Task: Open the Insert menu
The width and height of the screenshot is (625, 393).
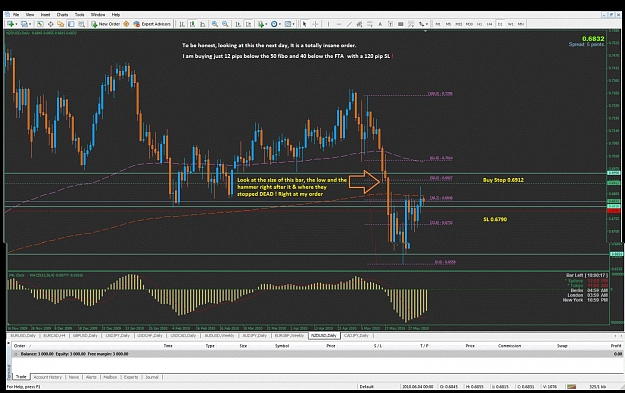Action: point(45,15)
